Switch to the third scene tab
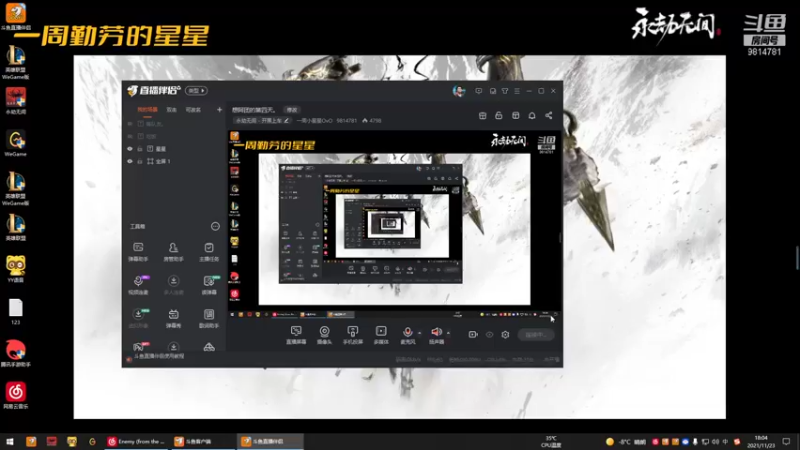 193,110
